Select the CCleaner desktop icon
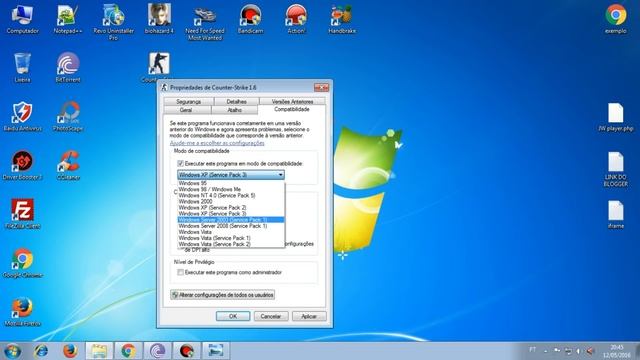Image resolution: width=640 pixels, height=360 pixels. [68, 165]
